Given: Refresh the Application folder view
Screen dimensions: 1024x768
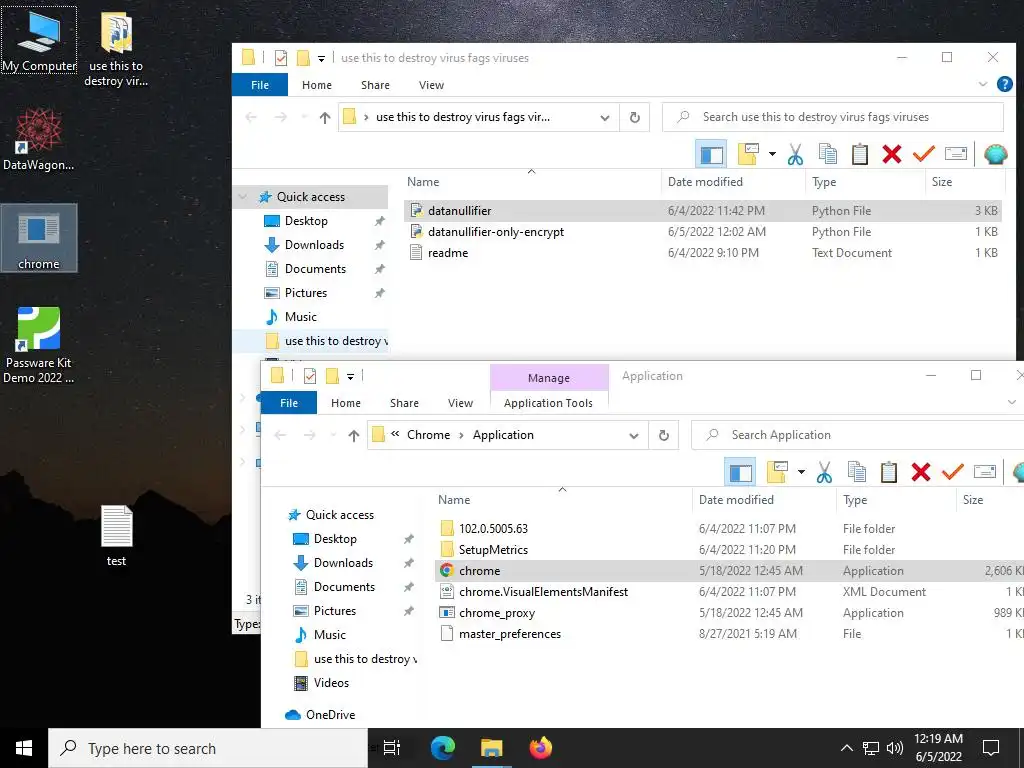Looking at the screenshot, I should tap(664, 436).
